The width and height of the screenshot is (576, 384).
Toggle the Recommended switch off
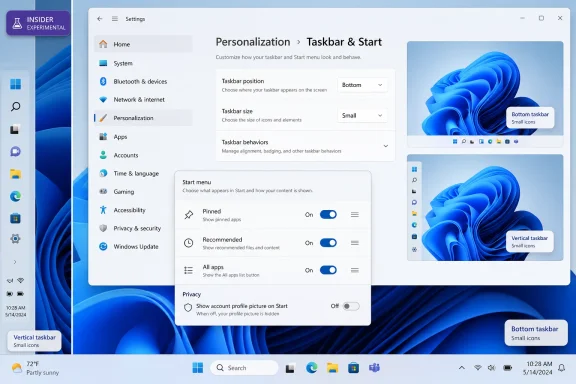[x=328, y=243]
